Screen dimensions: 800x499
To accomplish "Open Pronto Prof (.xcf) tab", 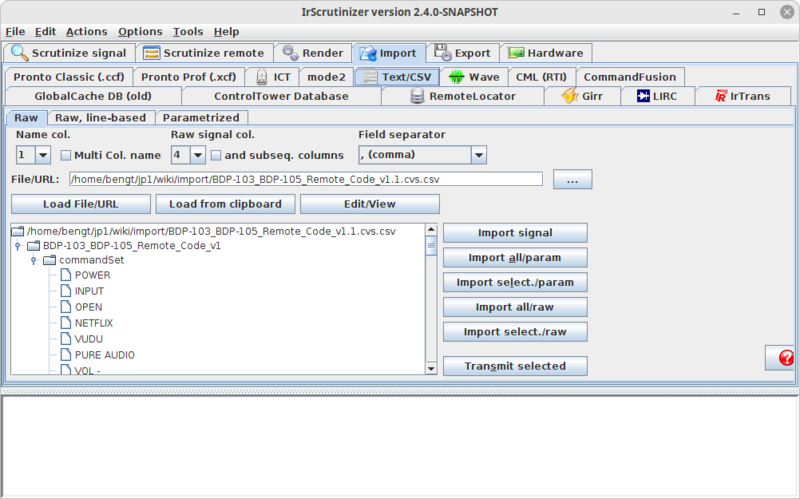I will pos(189,77).
